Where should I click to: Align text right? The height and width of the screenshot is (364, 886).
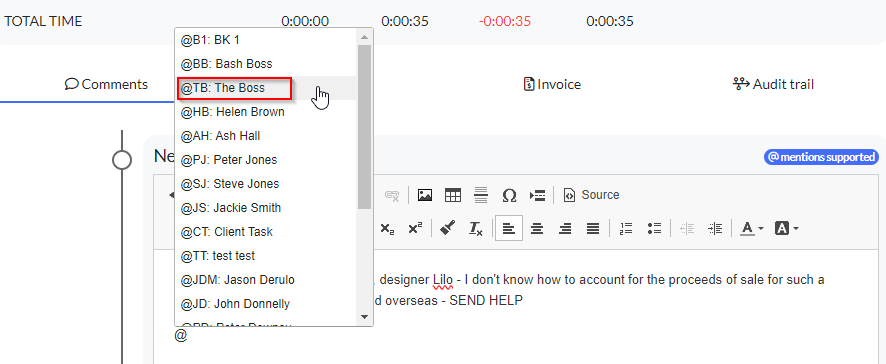point(564,229)
